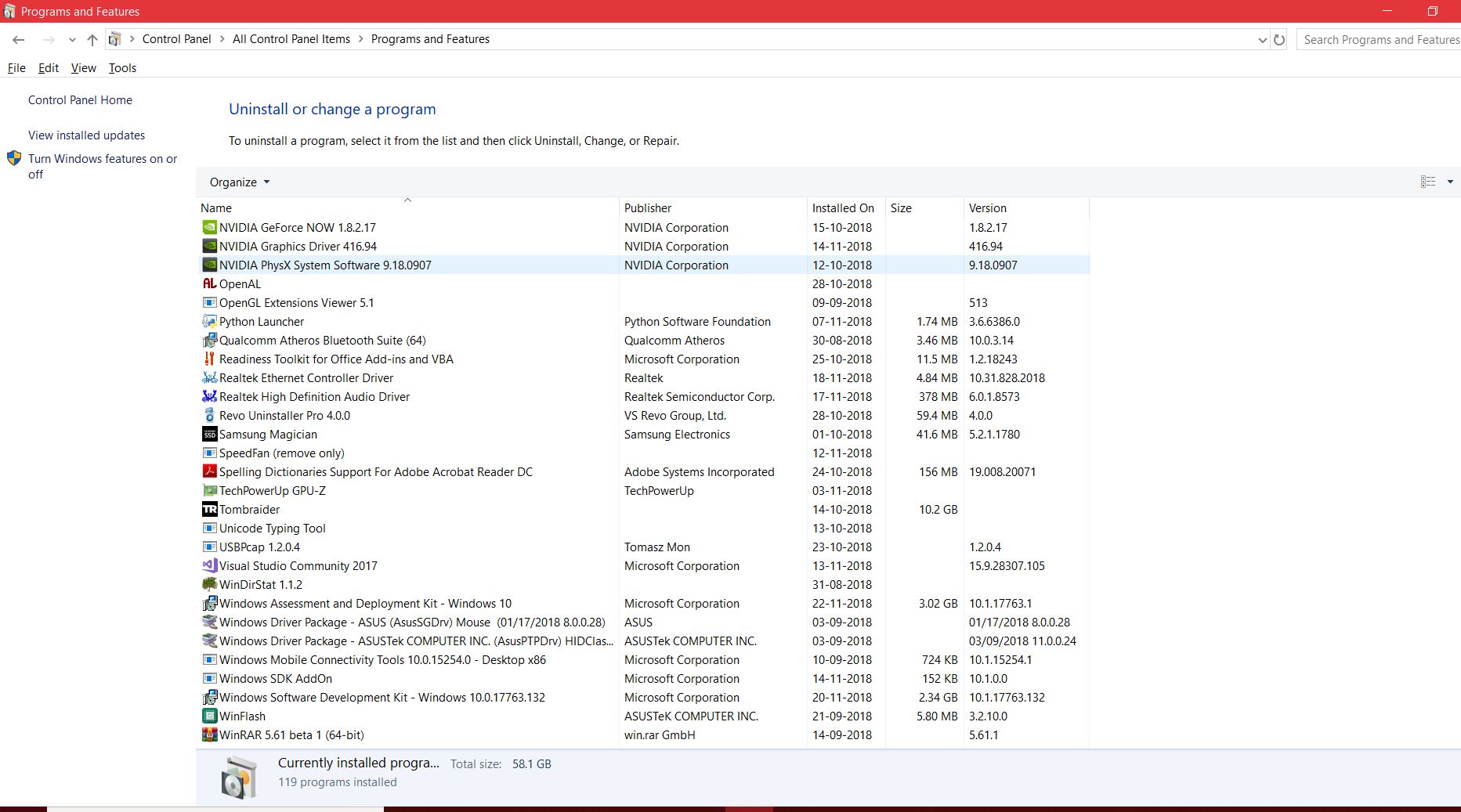The height and width of the screenshot is (812, 1461).
Task: Click the Windows Software Development Kit icon
Action: click(209, 698)
